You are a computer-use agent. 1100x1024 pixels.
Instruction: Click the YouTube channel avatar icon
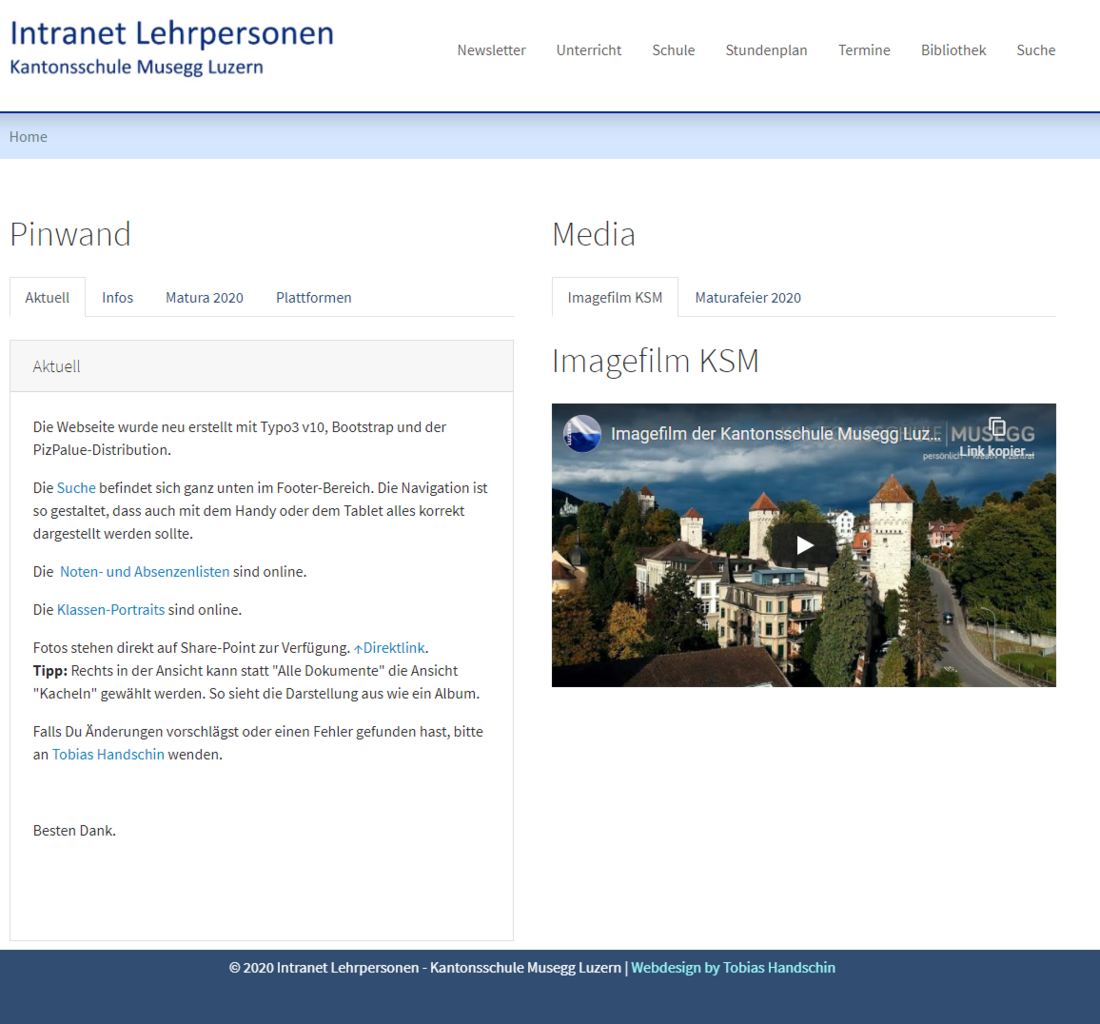tap(582, 434)
